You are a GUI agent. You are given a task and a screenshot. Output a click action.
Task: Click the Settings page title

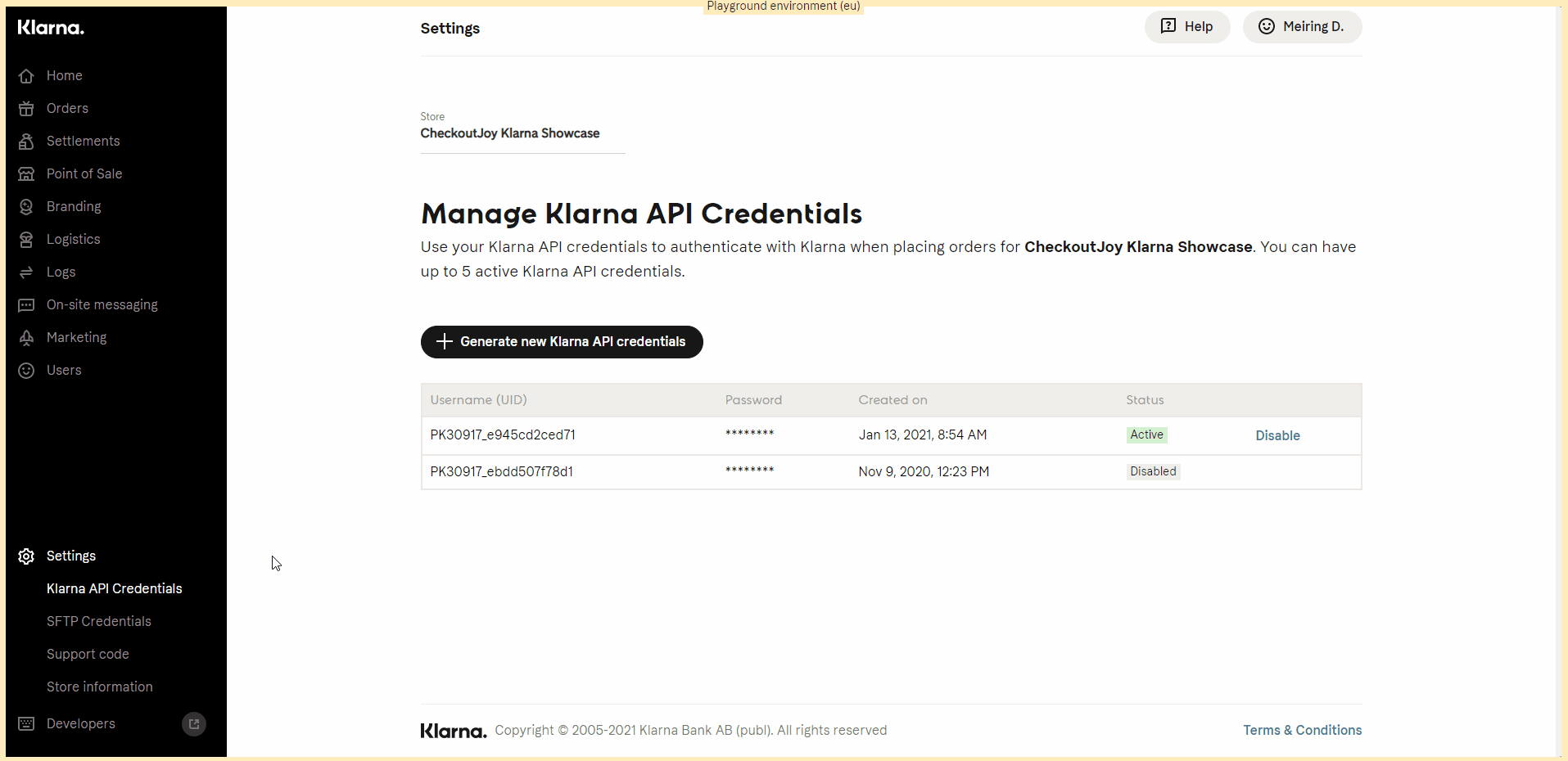450,29
